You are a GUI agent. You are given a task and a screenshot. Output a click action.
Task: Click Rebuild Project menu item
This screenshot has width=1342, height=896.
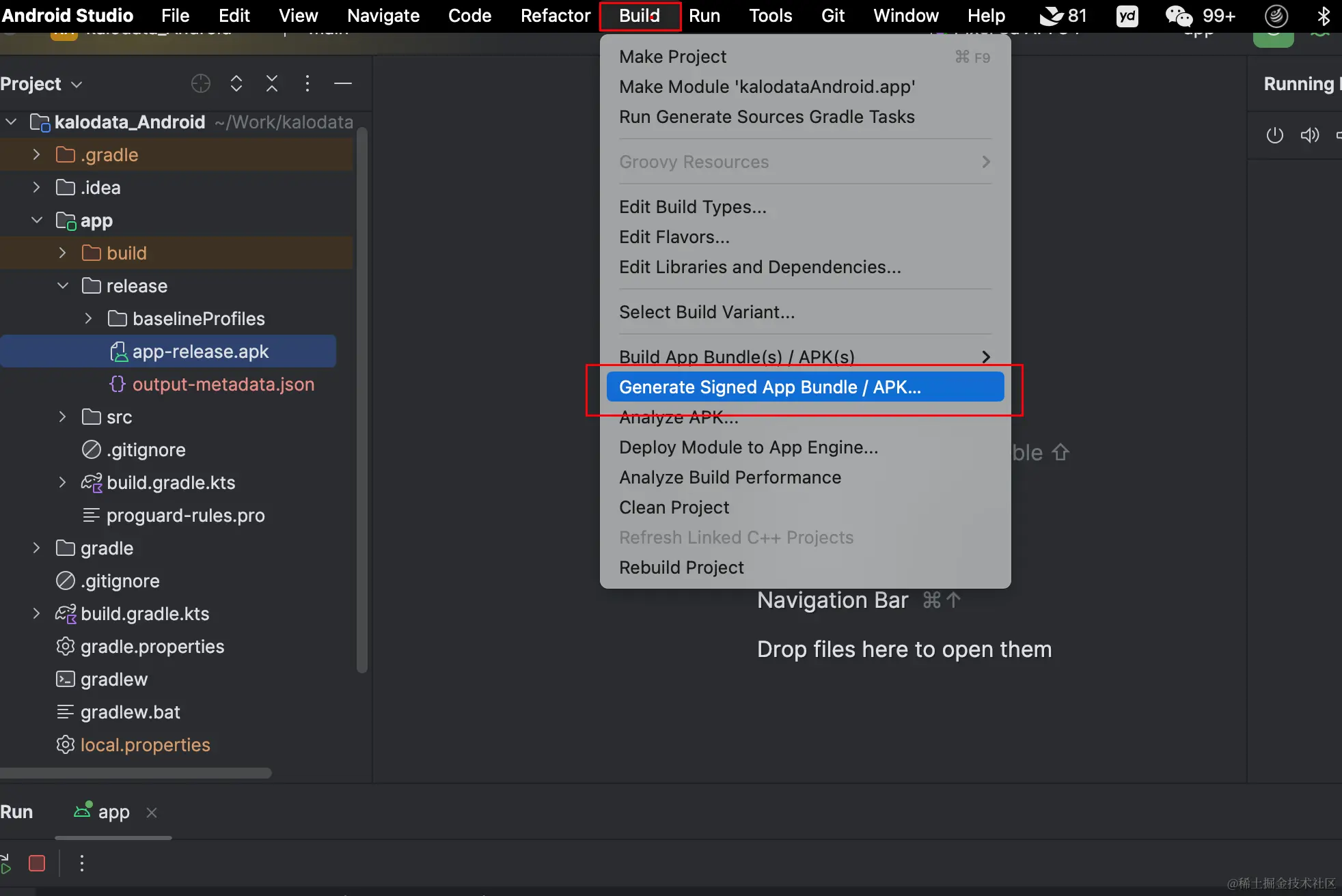click(805, 568)
